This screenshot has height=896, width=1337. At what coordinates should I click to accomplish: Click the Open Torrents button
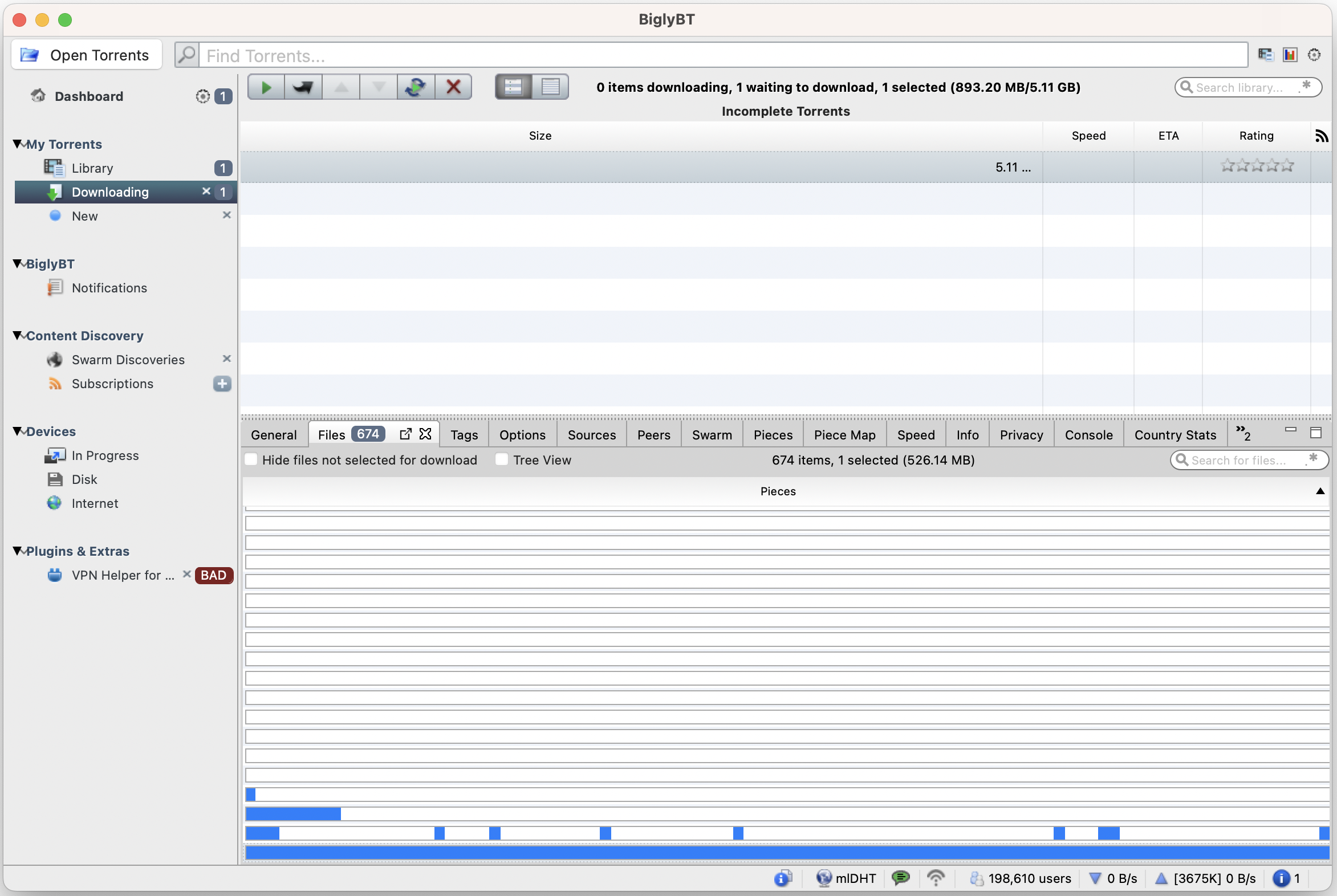[86, 54]
